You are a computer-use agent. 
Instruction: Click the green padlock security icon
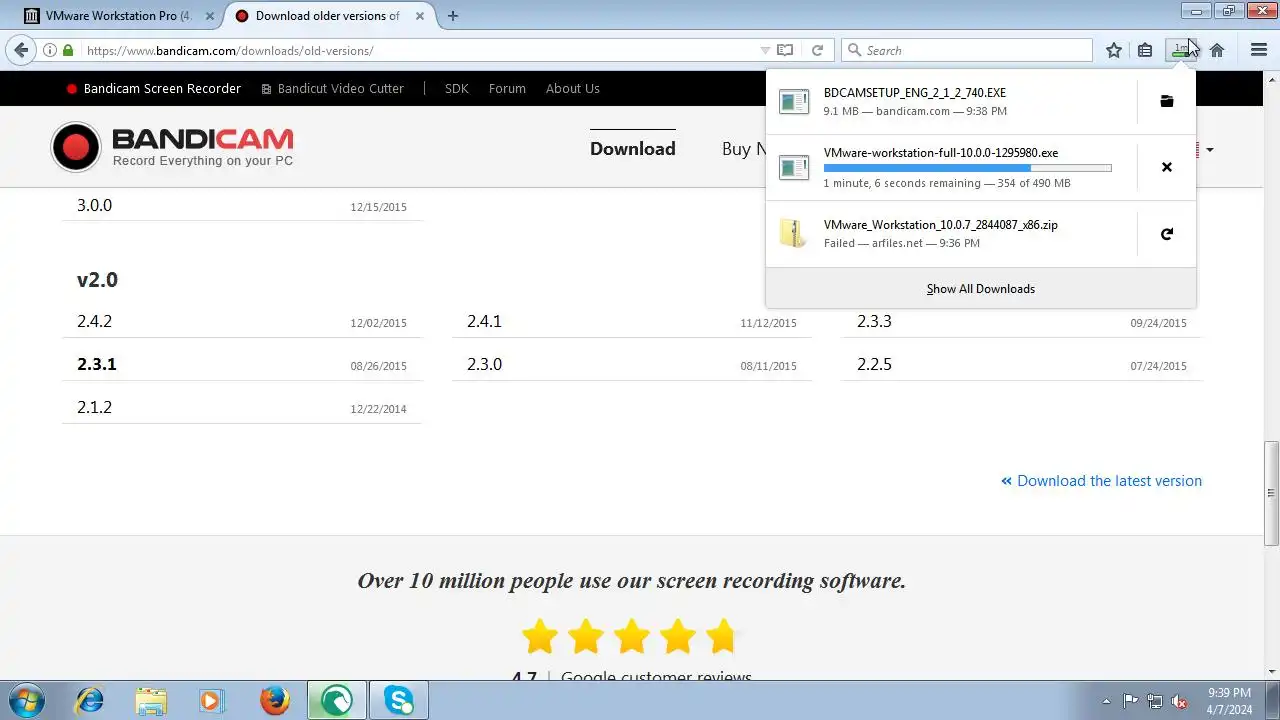68,50
